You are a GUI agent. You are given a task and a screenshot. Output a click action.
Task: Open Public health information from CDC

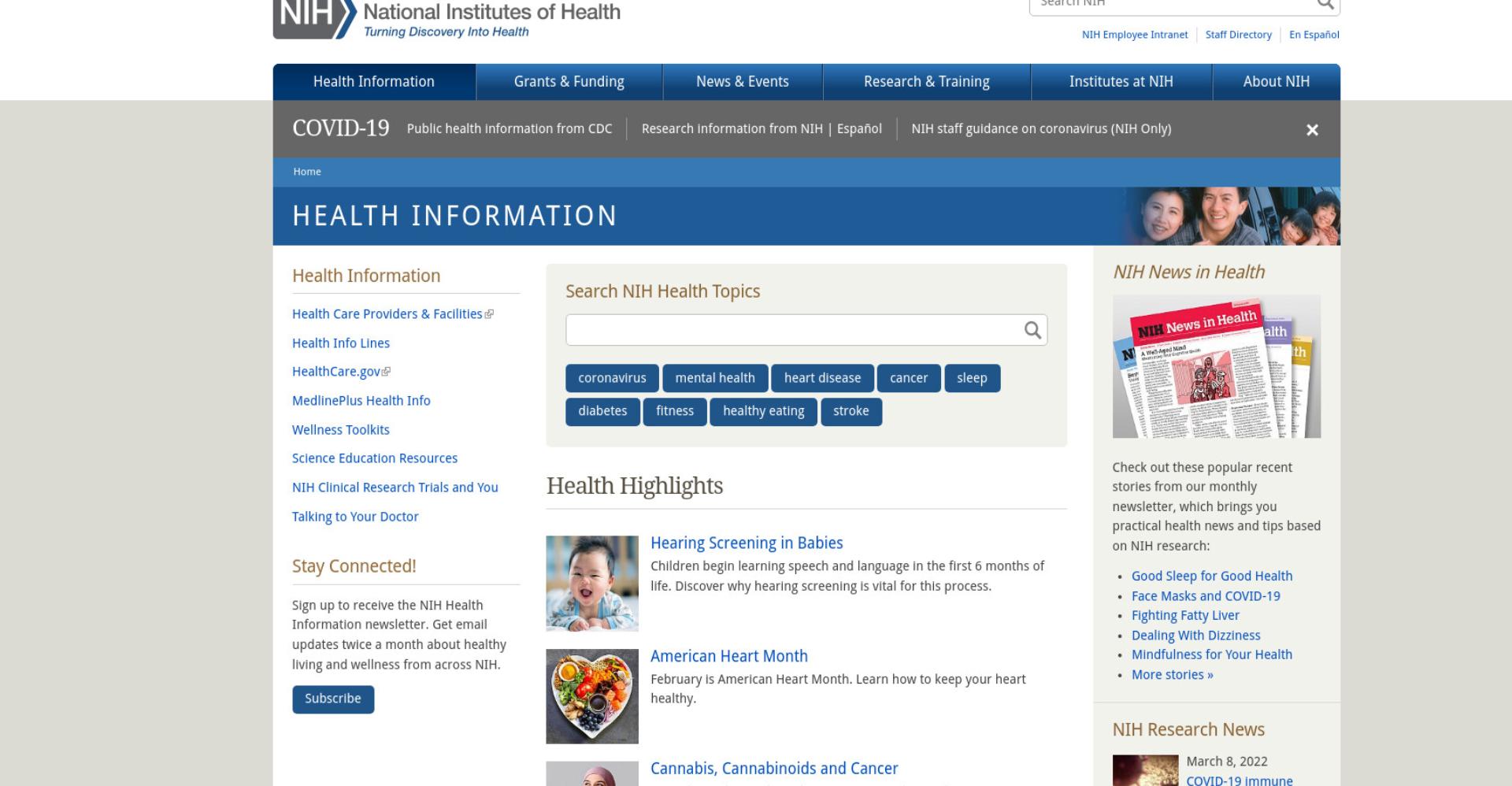tap(510, 128)
